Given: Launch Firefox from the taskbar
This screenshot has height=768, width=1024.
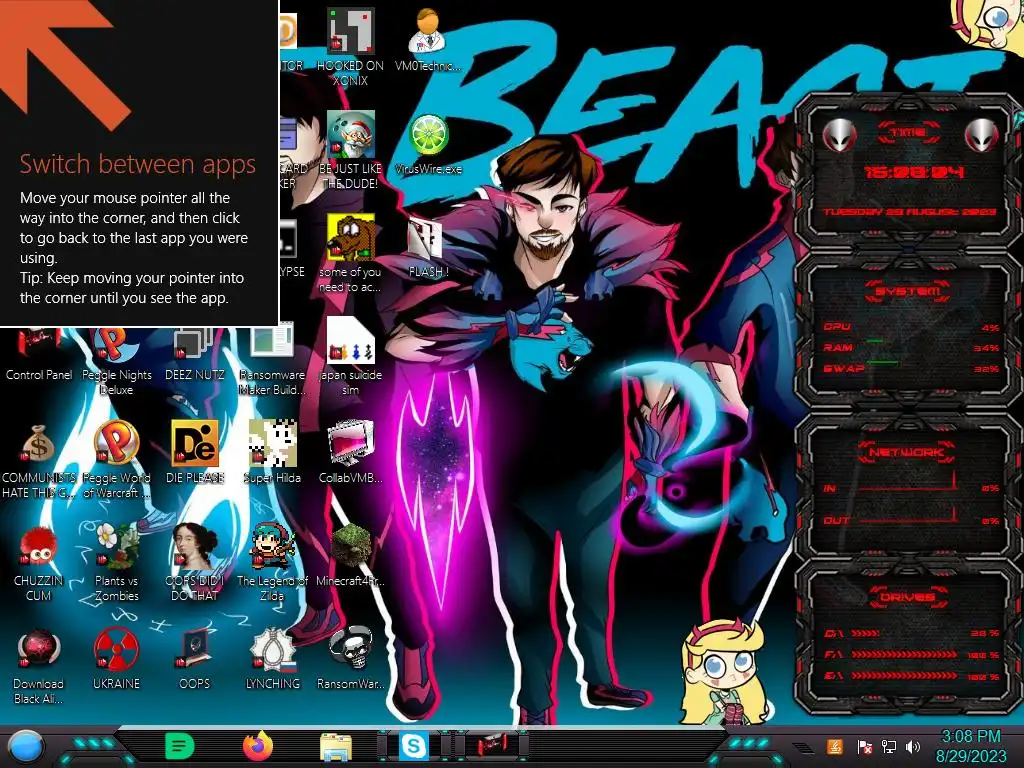Looking at the screenshot, I should tap(258, 746).
